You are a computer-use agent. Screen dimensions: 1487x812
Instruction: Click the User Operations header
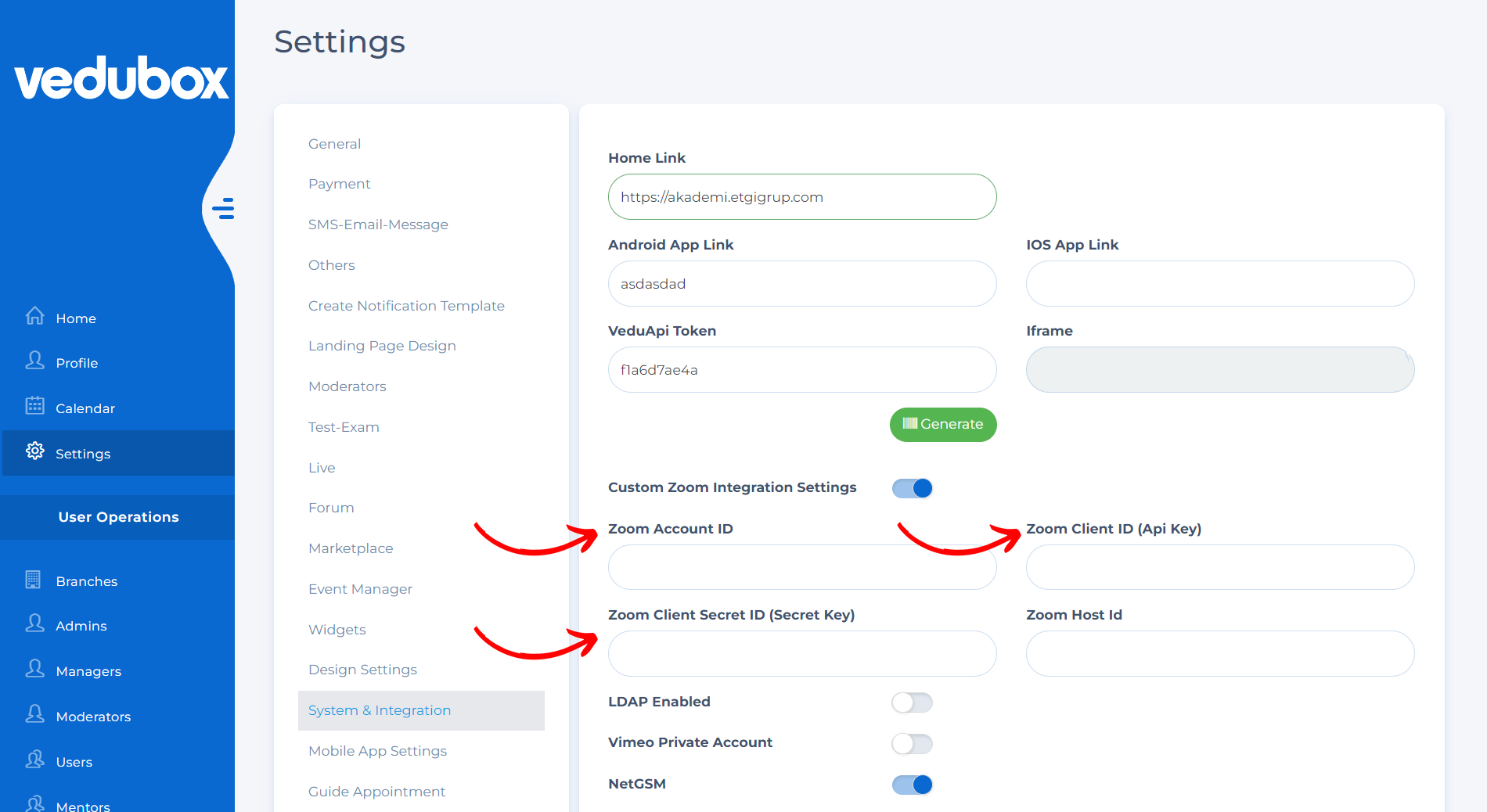coord(118,517)
